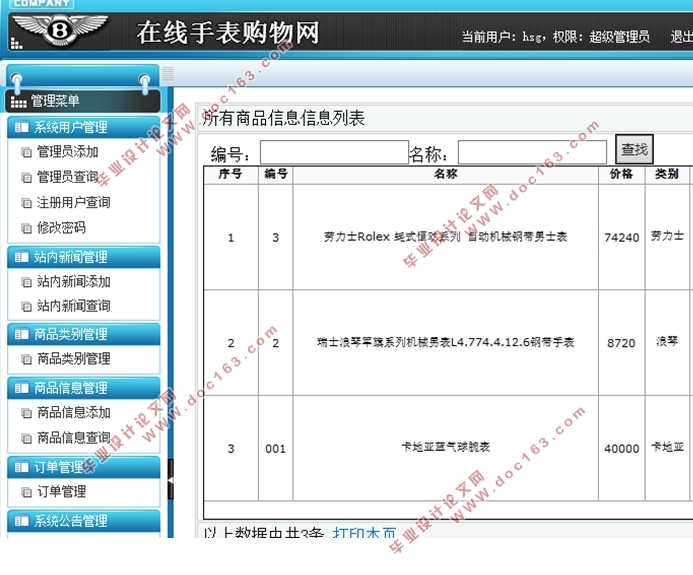Open 管理员查询 page
Image resolution: width=693 pixels, height=575 pixels.
coord(68,177)
